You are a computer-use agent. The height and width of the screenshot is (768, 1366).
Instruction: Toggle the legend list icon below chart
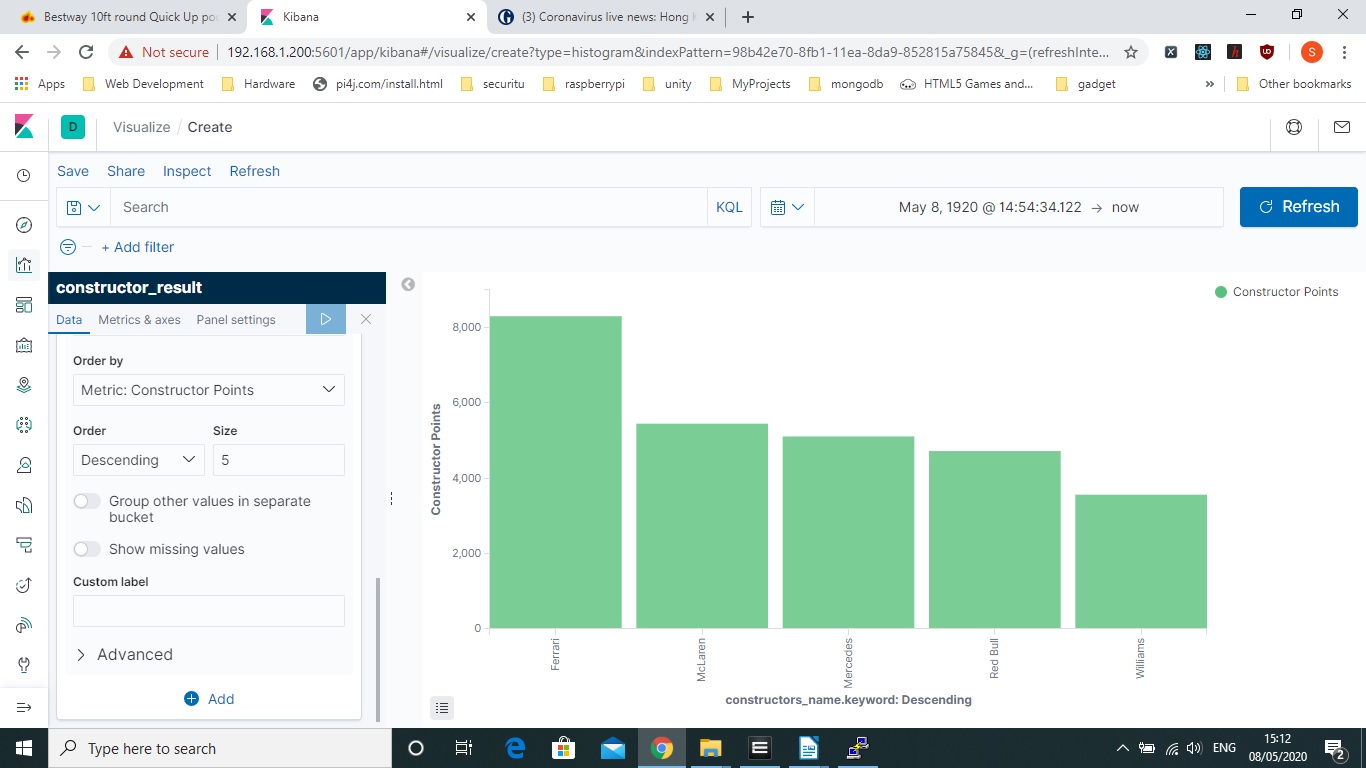[442, 707]
